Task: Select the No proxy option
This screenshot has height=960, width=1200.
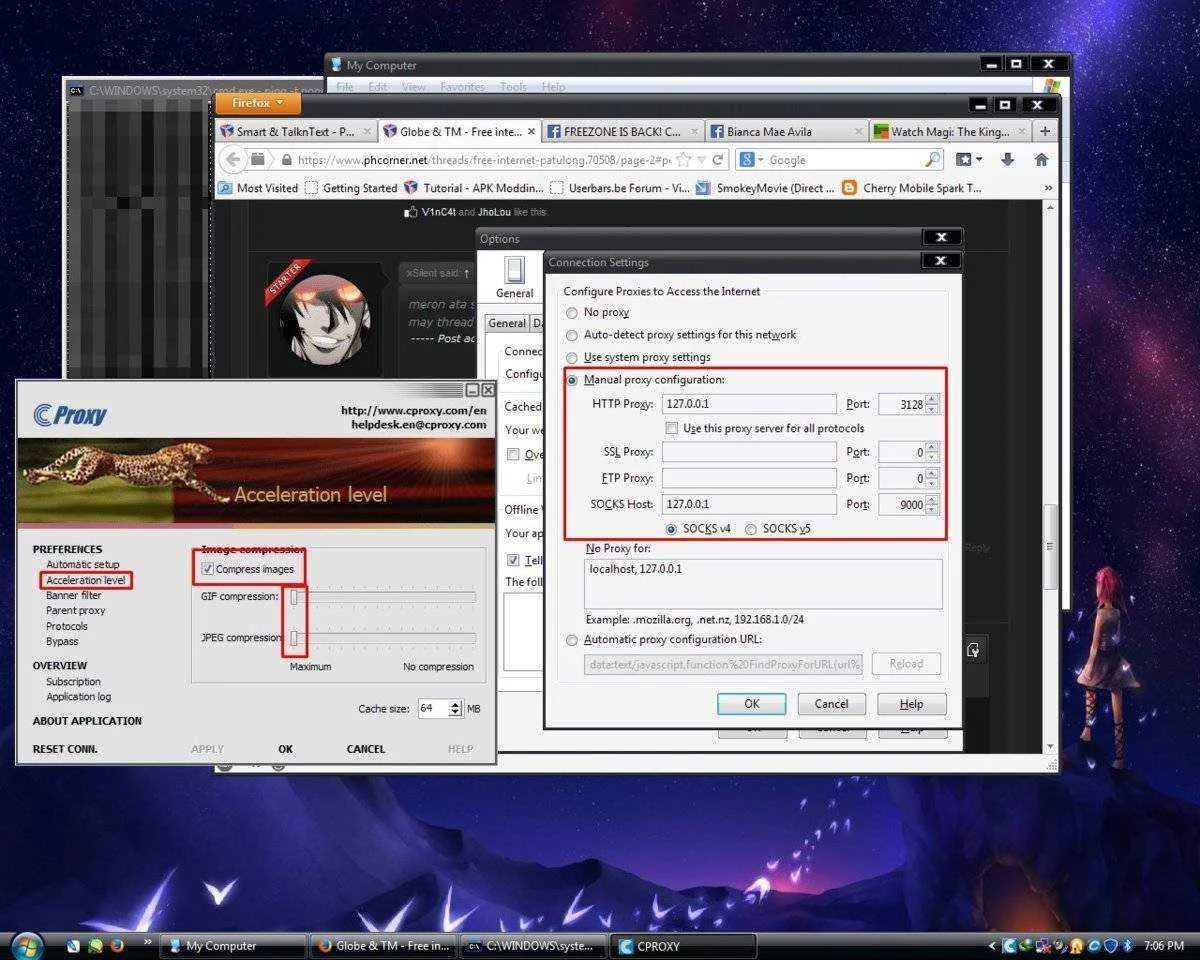Action: click(x=572, y=313)
